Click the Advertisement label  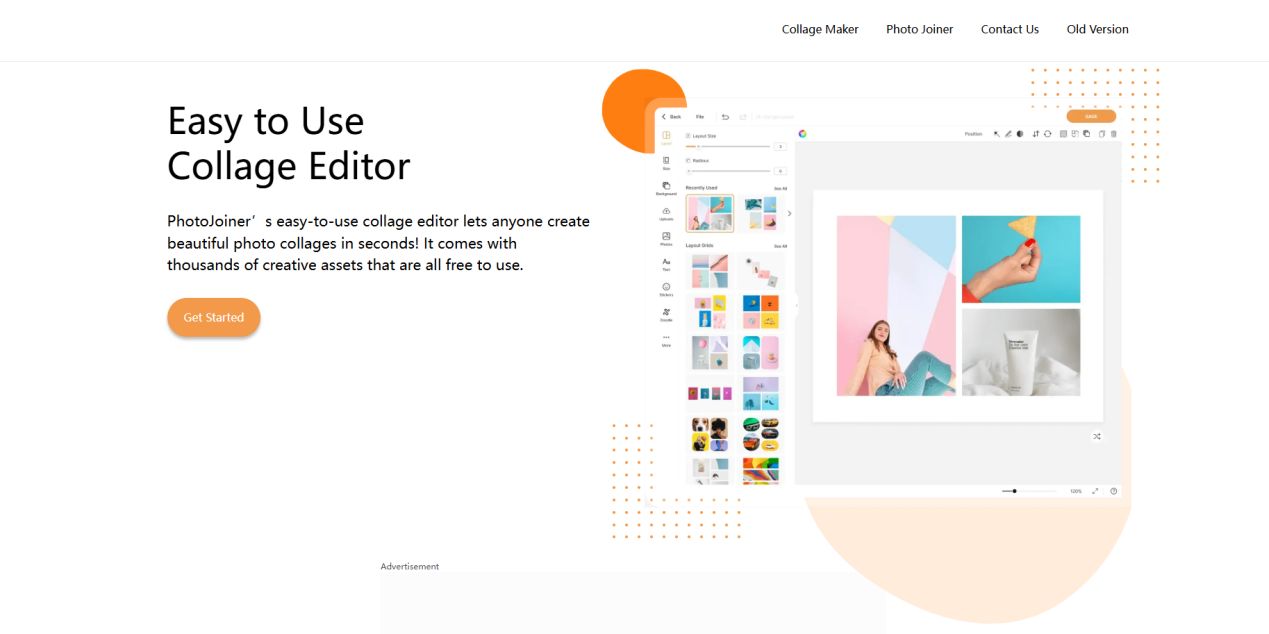[410, 566]
